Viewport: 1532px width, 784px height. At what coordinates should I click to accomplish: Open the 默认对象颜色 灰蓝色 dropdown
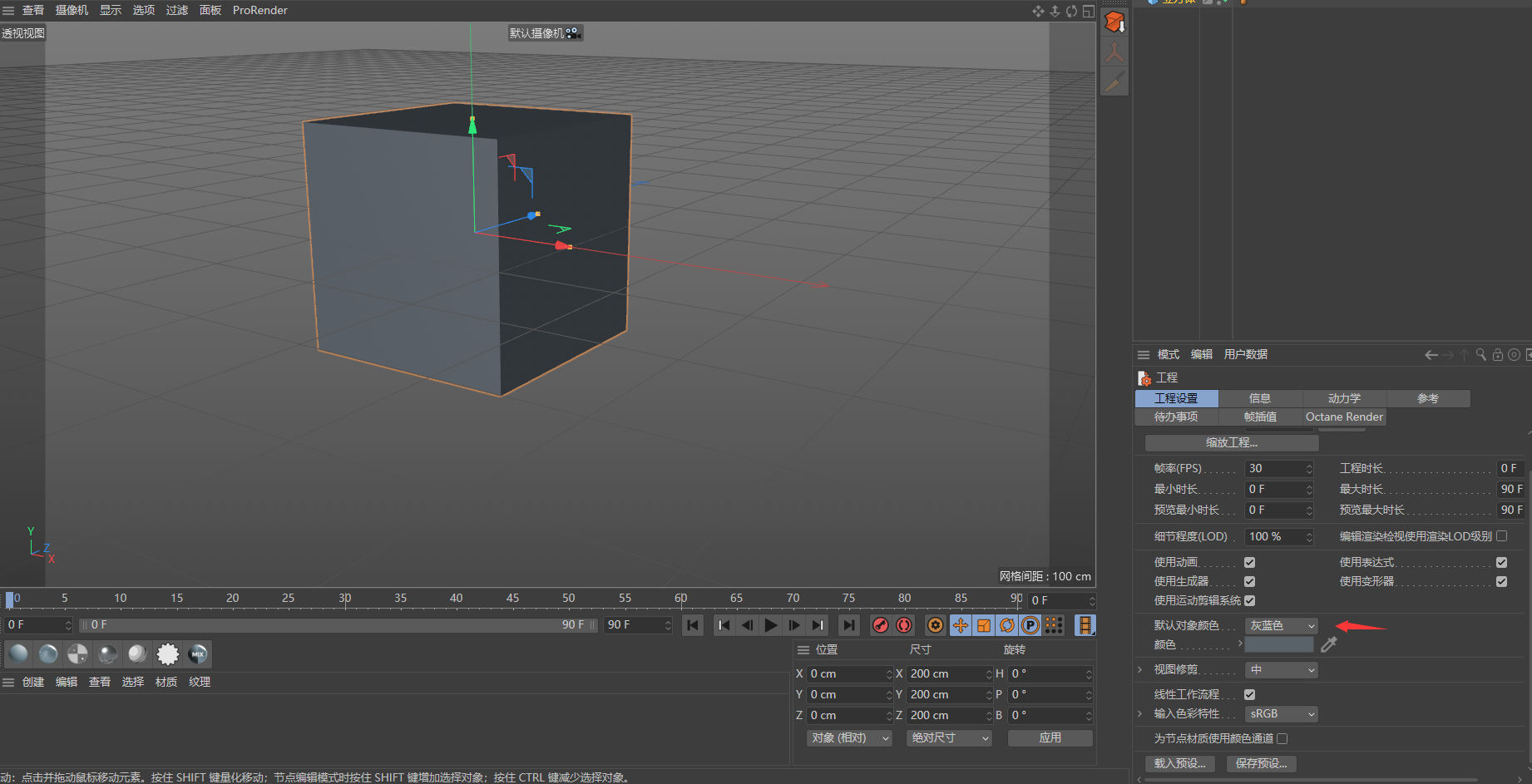[x=1282, y=625]
